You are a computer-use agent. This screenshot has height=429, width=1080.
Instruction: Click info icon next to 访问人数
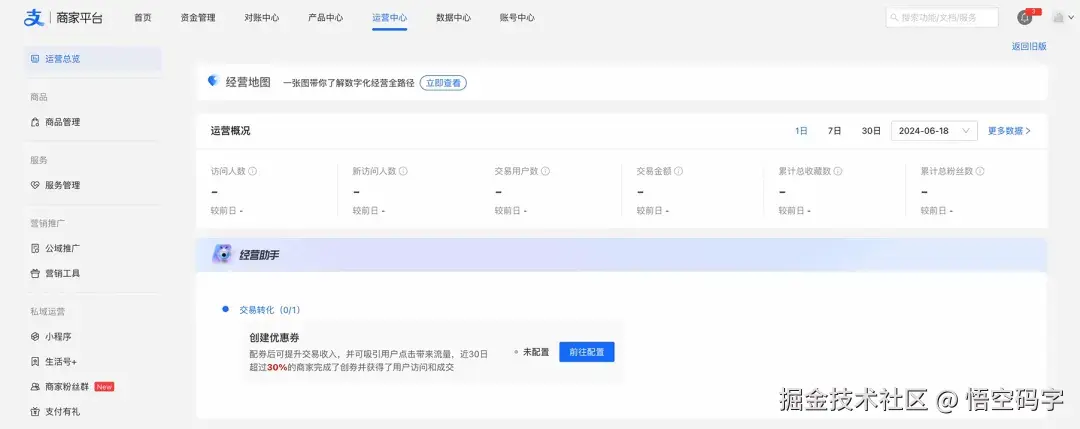pos(253,171)
